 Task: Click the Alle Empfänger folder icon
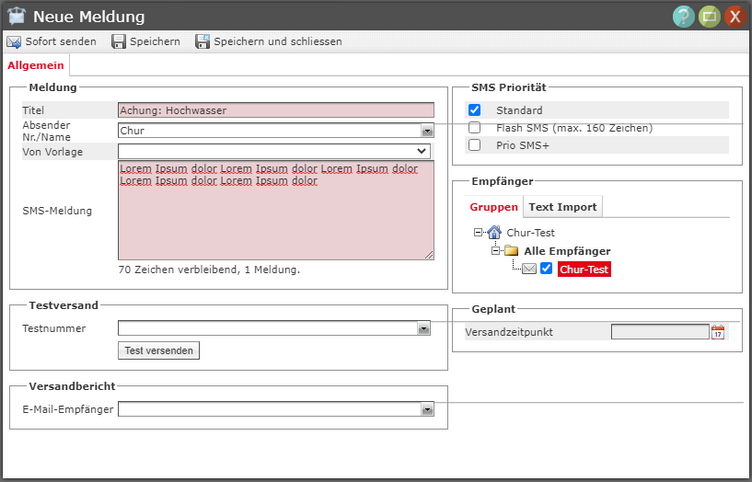click(x=511, y=251)
